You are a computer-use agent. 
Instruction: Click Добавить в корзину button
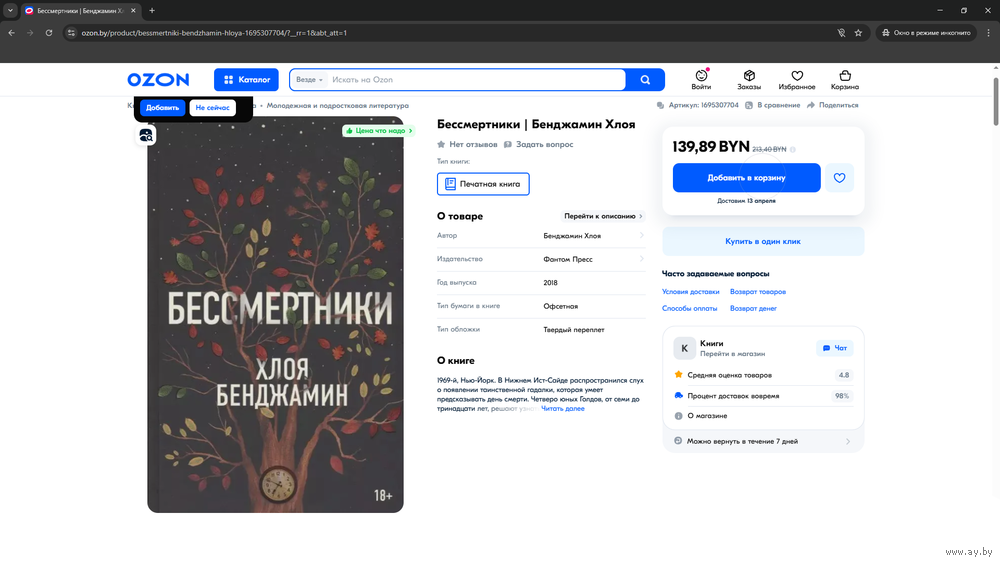point(746,178)
